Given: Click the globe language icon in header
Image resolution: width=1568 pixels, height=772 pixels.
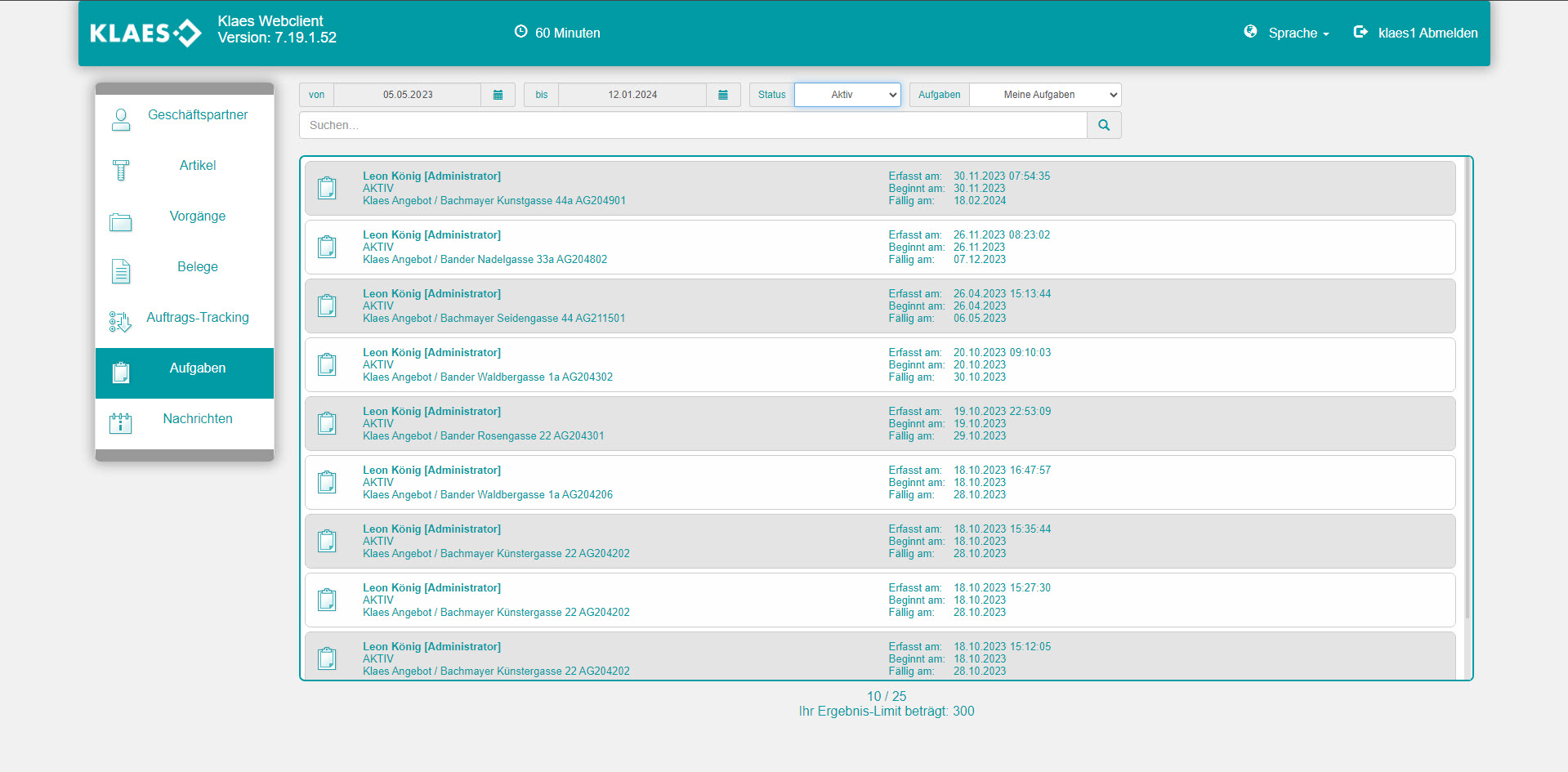Looking at the screenshot, I should [x=1250, y=32].
